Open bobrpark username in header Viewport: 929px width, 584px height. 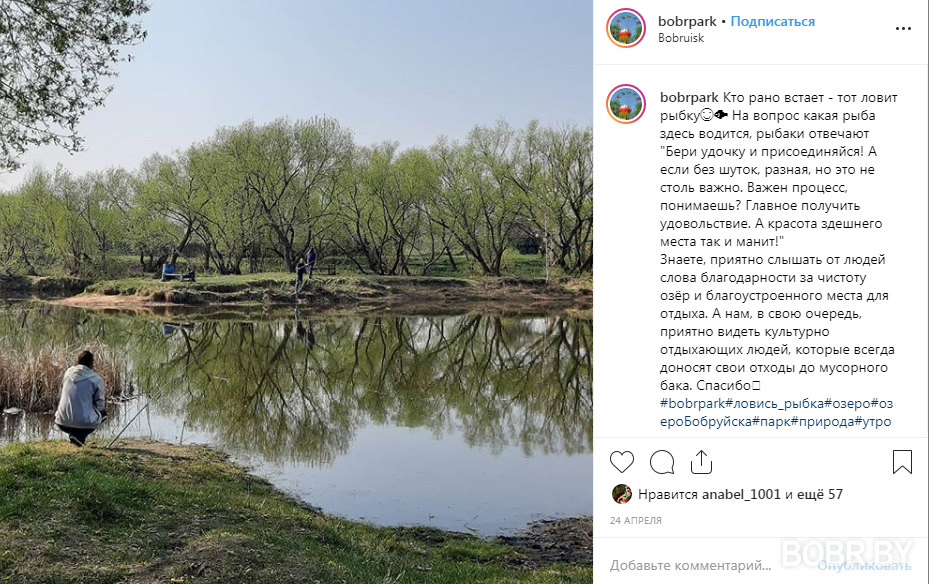pyautogui.click(x=687, y=21)
